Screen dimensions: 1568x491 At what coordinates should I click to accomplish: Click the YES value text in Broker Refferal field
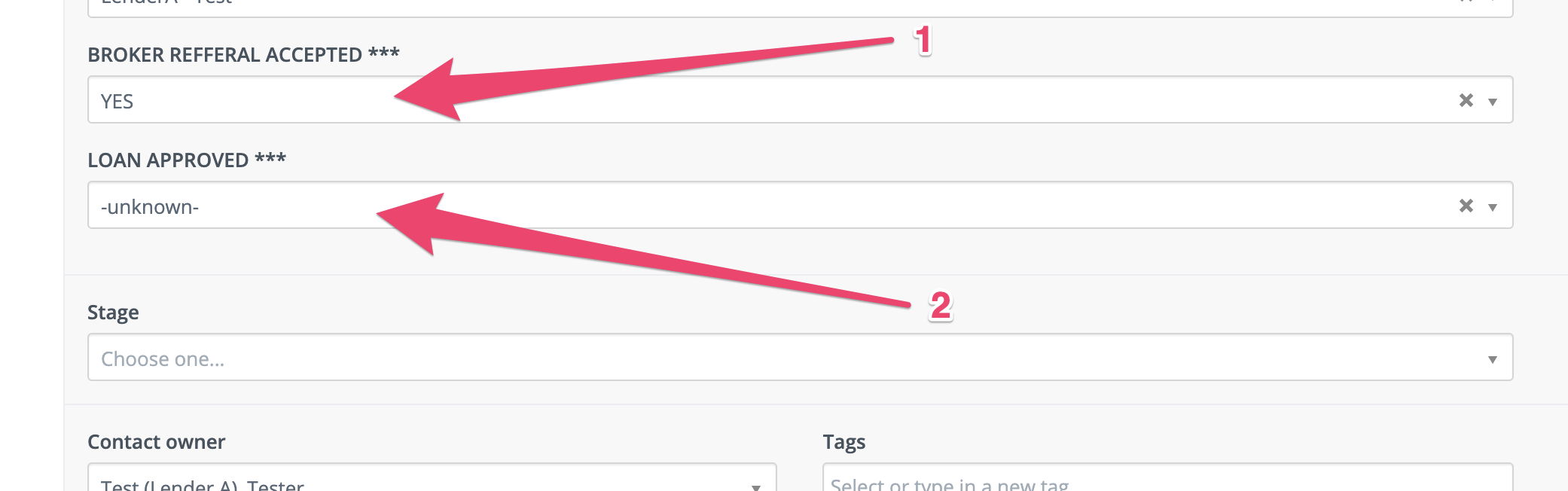(117, 102)
